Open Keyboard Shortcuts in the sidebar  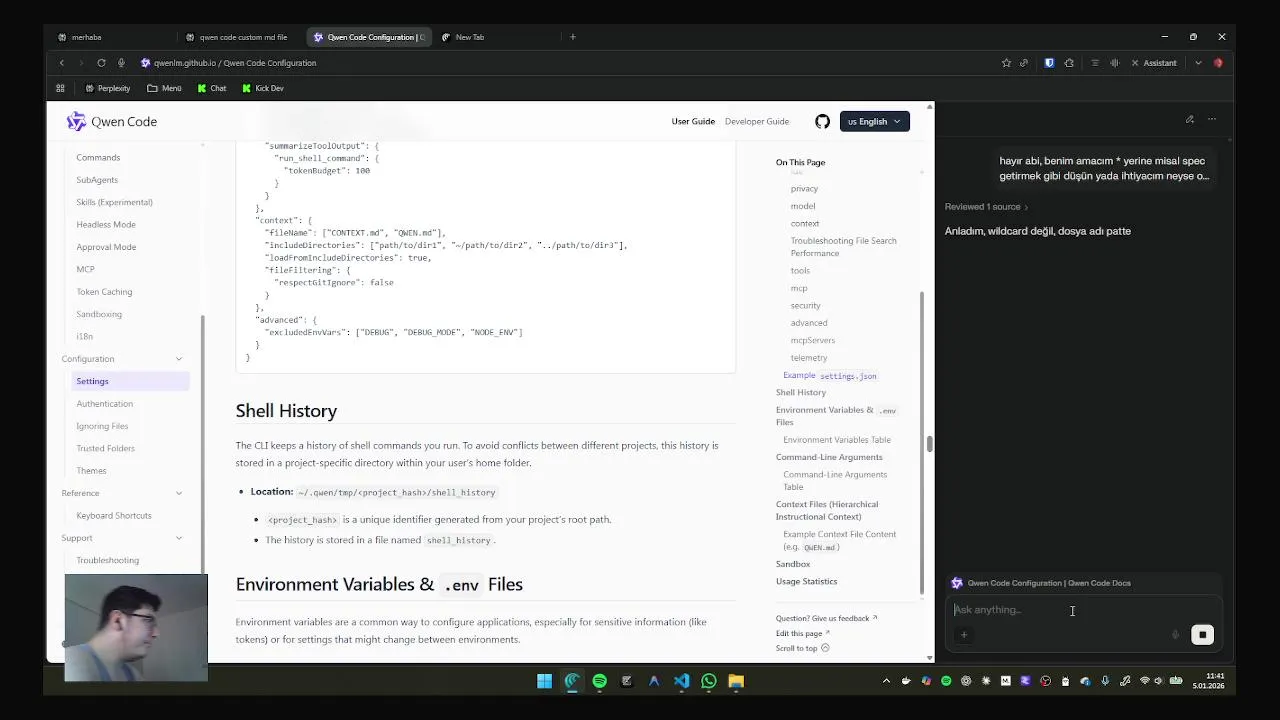coord(114,516)
